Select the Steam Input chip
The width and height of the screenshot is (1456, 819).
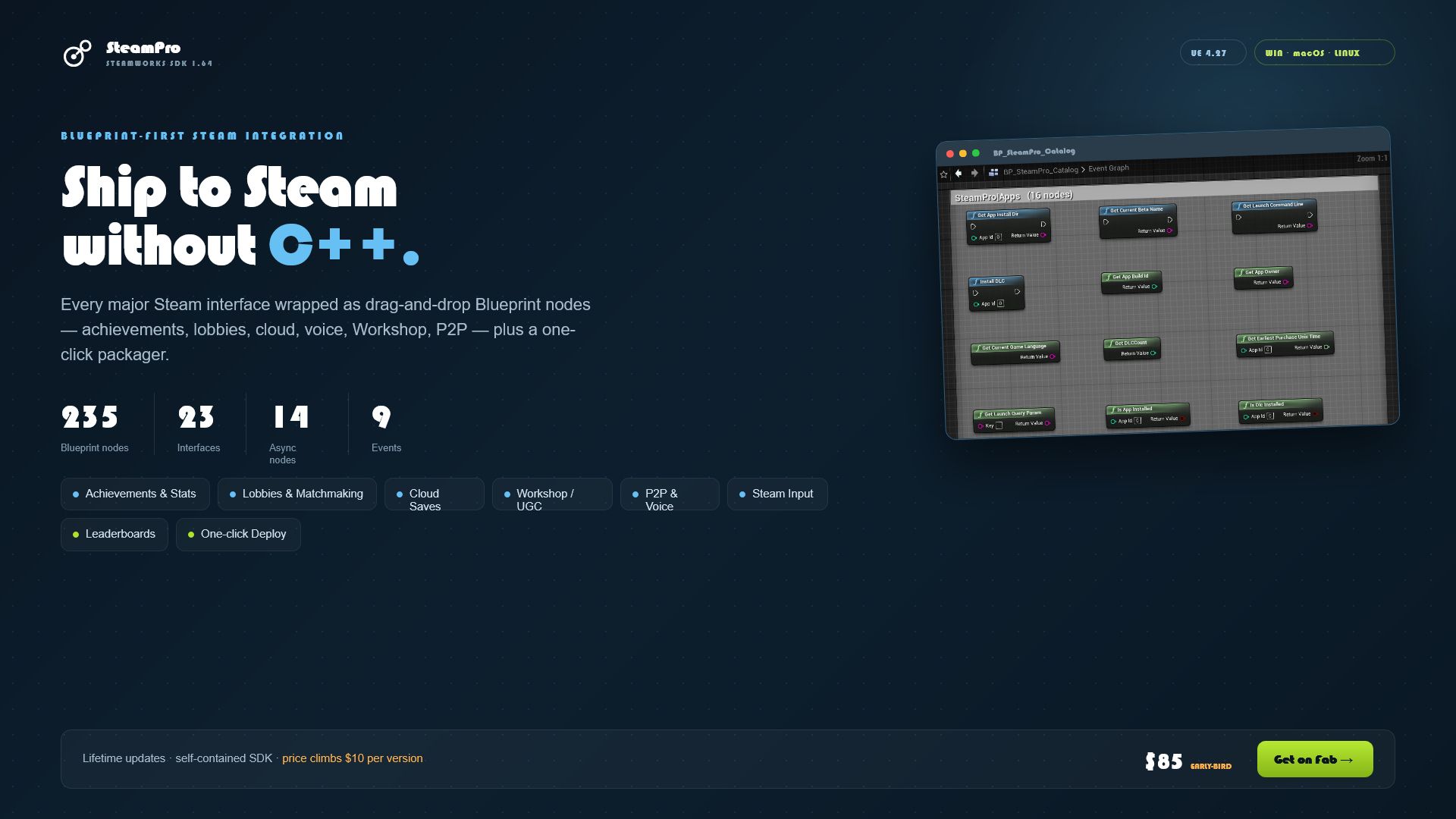coord(777,494)
